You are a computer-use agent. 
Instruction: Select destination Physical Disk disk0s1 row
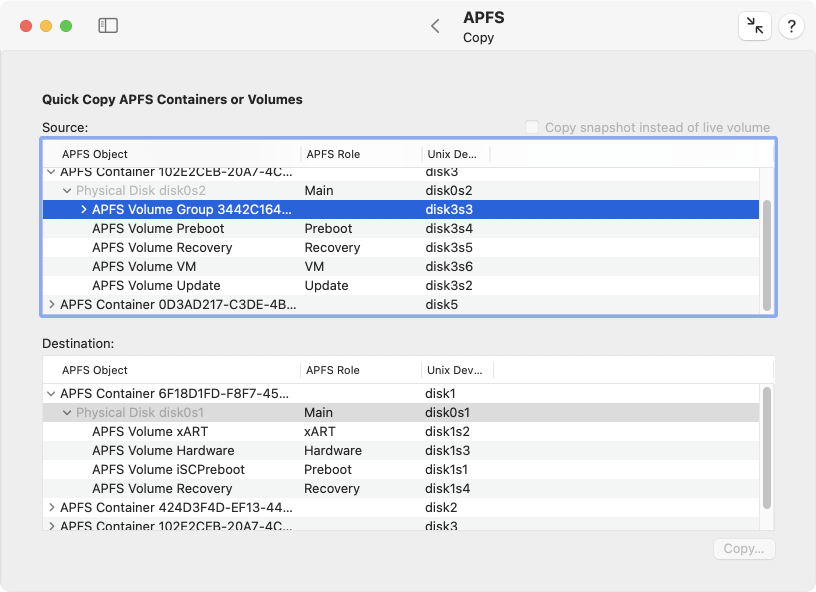tap(401, 413)
